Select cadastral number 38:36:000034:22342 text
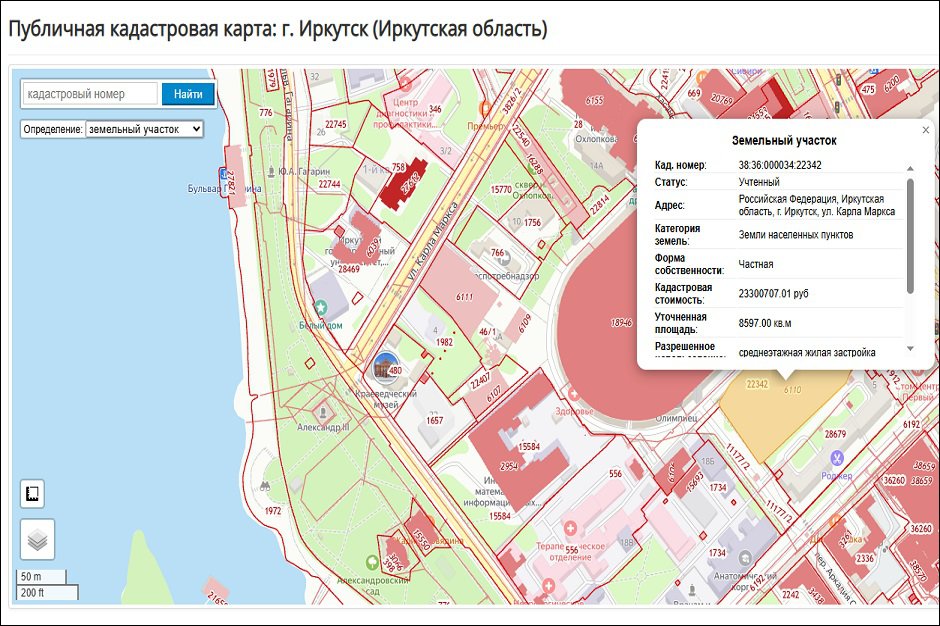 [779, 165]
